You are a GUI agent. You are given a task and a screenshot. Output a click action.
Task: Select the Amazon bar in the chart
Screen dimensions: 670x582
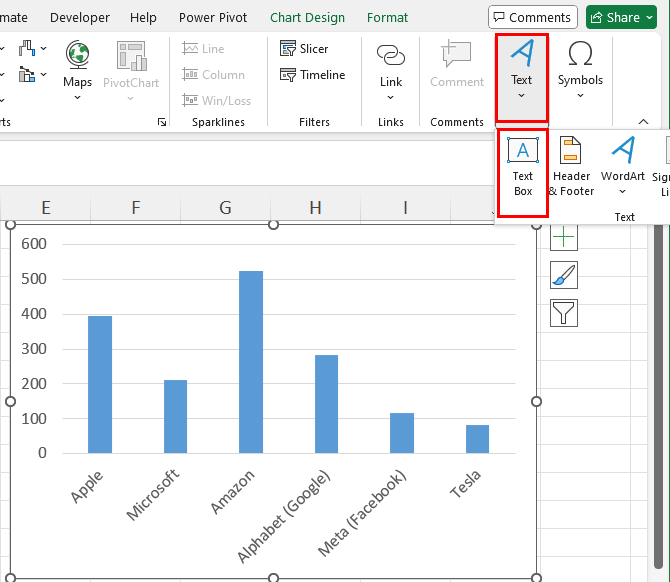[251, 362]
